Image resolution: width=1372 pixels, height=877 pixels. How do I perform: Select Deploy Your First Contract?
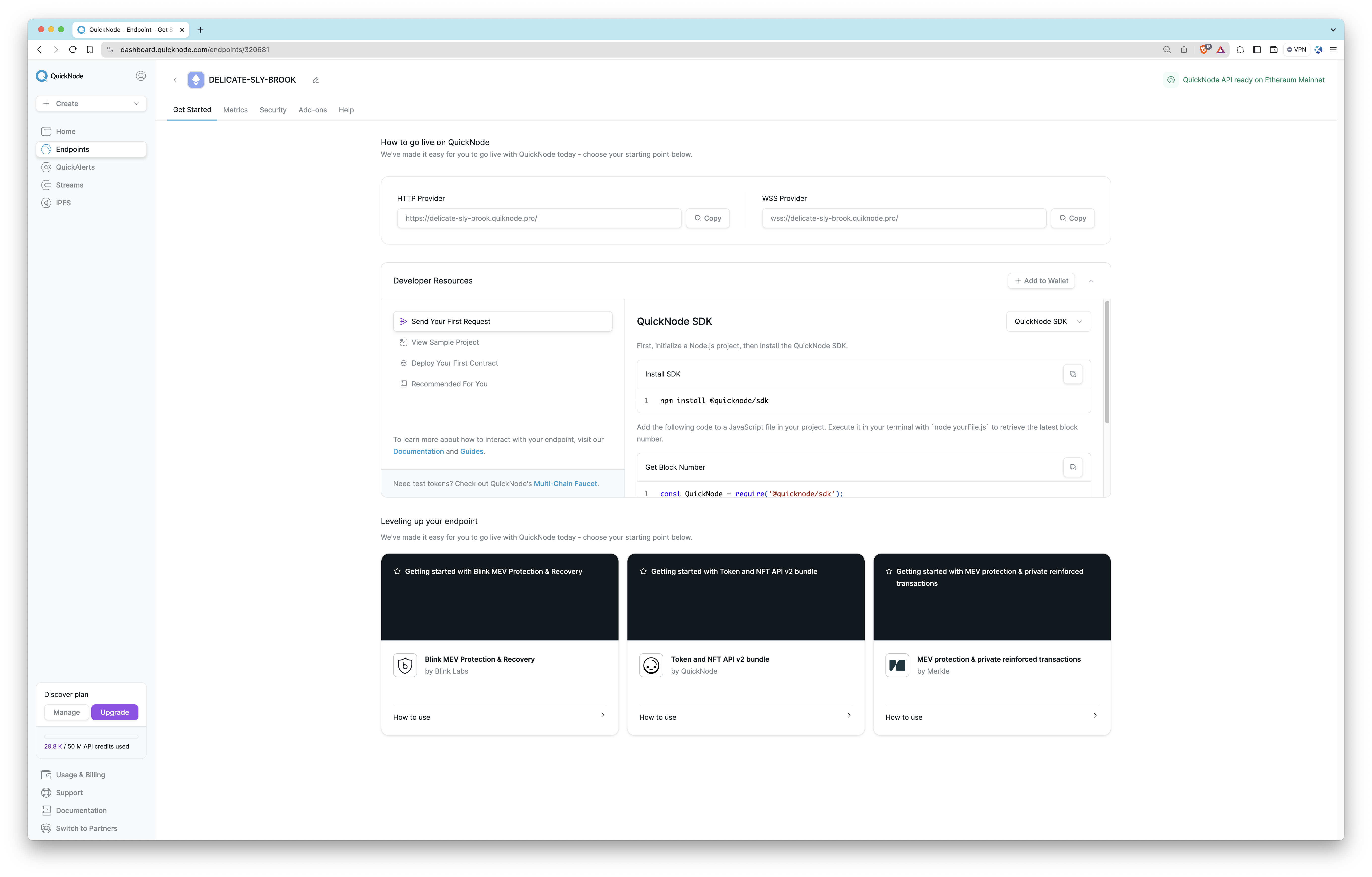503,363
